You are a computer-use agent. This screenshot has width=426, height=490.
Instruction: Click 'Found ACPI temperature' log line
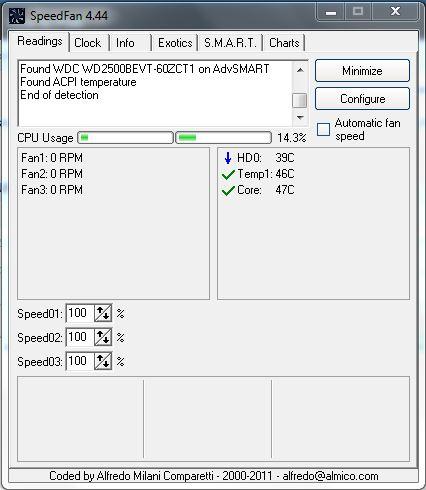point(78,82)
